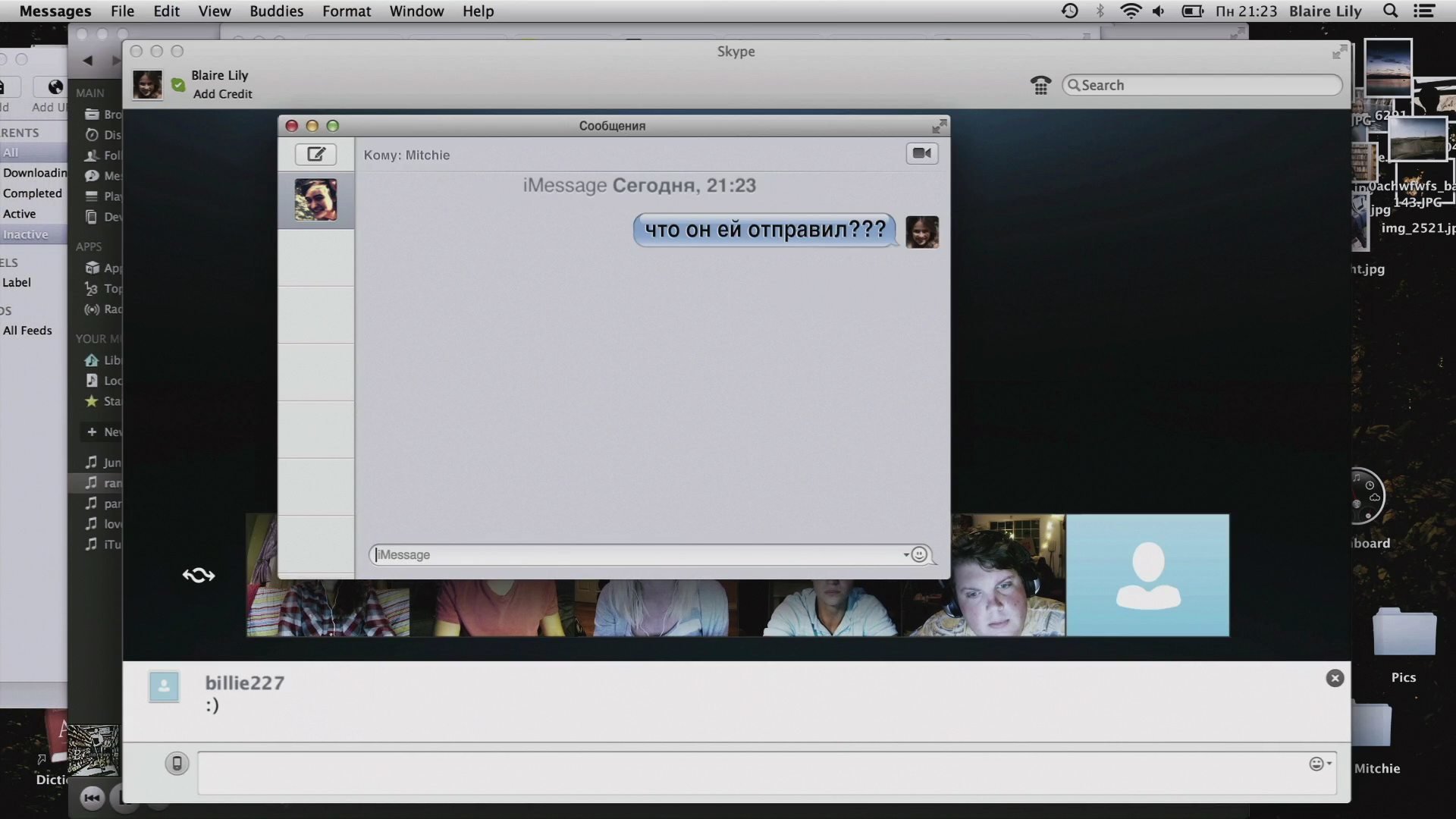Open the emoji picker in iMessage field
Screen dimensions: 1456x819
pos(919,555)
